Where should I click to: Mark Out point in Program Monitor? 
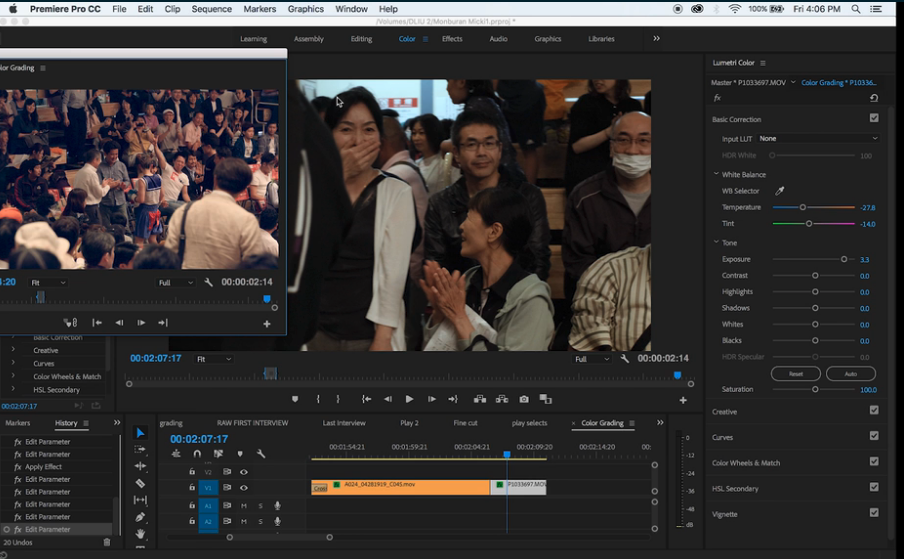(x=338, y=399)
